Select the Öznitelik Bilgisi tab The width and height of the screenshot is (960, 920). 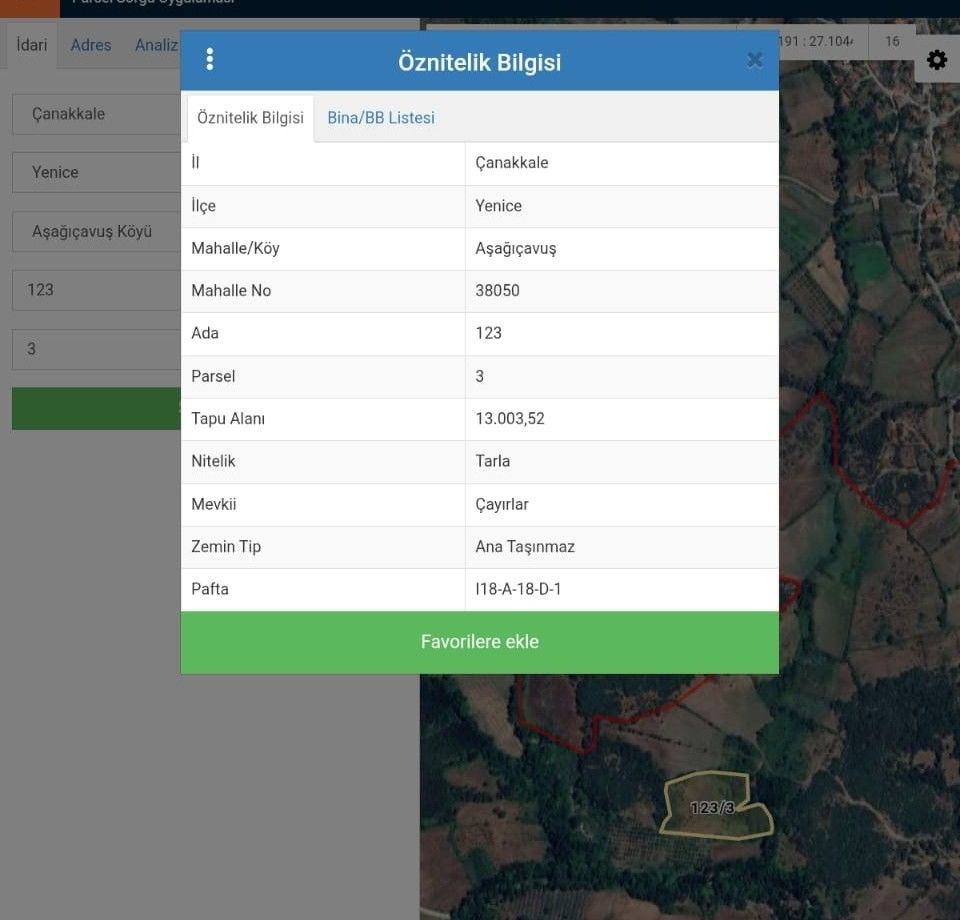pos(250,118)
